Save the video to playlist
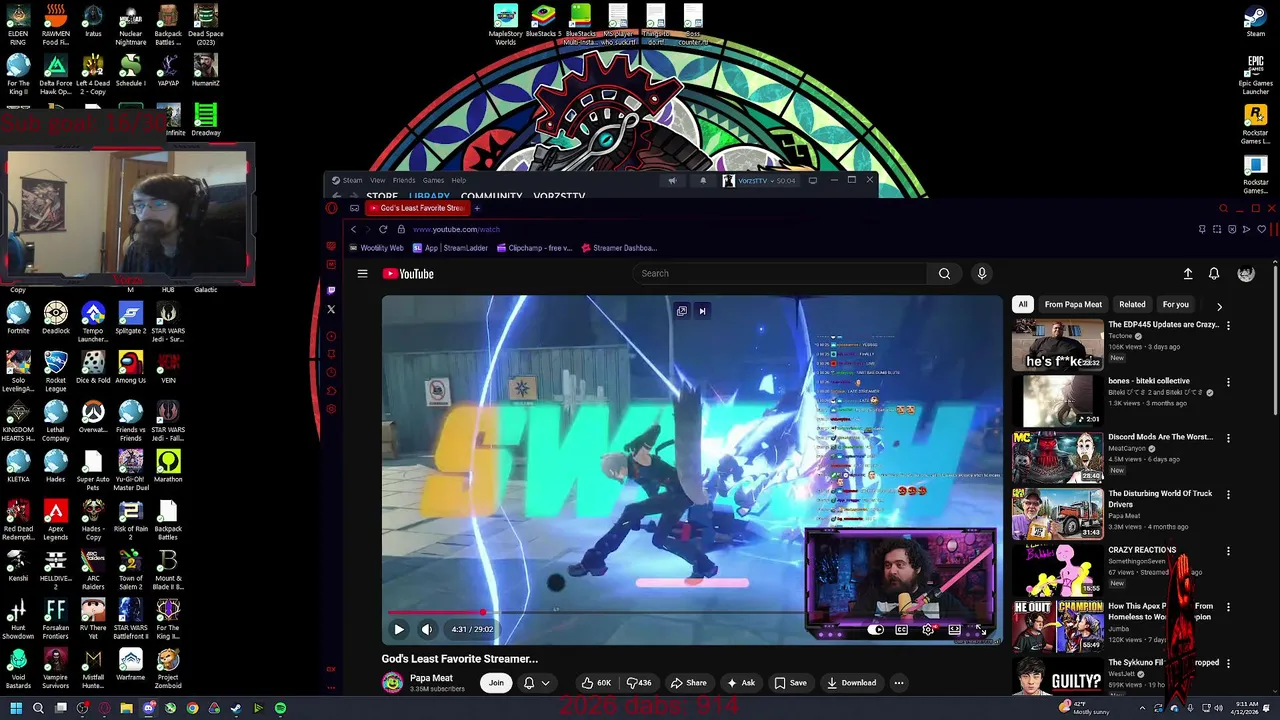The width and height of the screenshot is (1280, 720). click(x=790, y=683)
